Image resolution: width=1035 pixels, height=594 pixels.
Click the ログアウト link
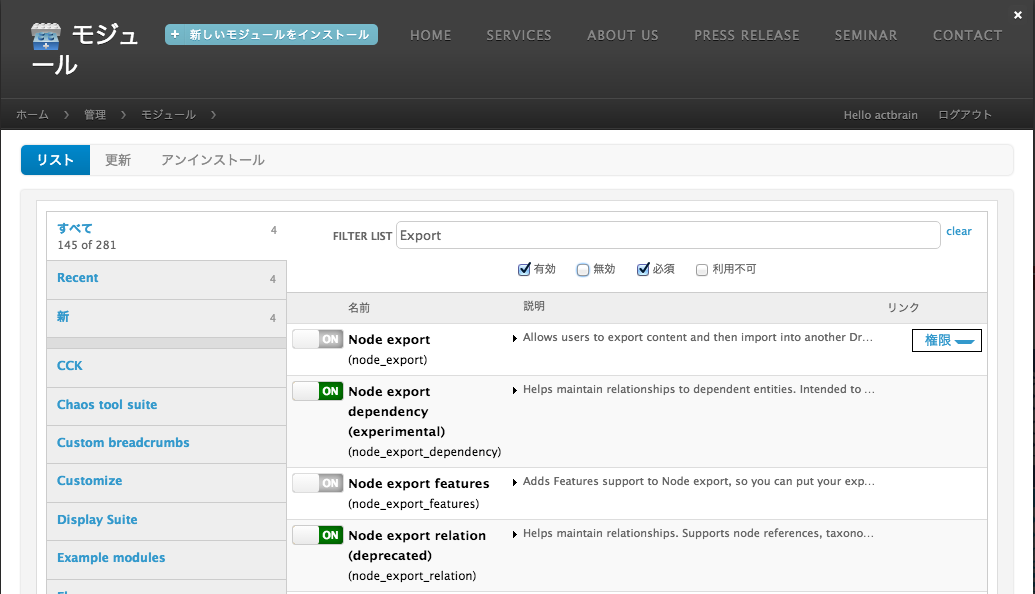click(x=963, y=115)
